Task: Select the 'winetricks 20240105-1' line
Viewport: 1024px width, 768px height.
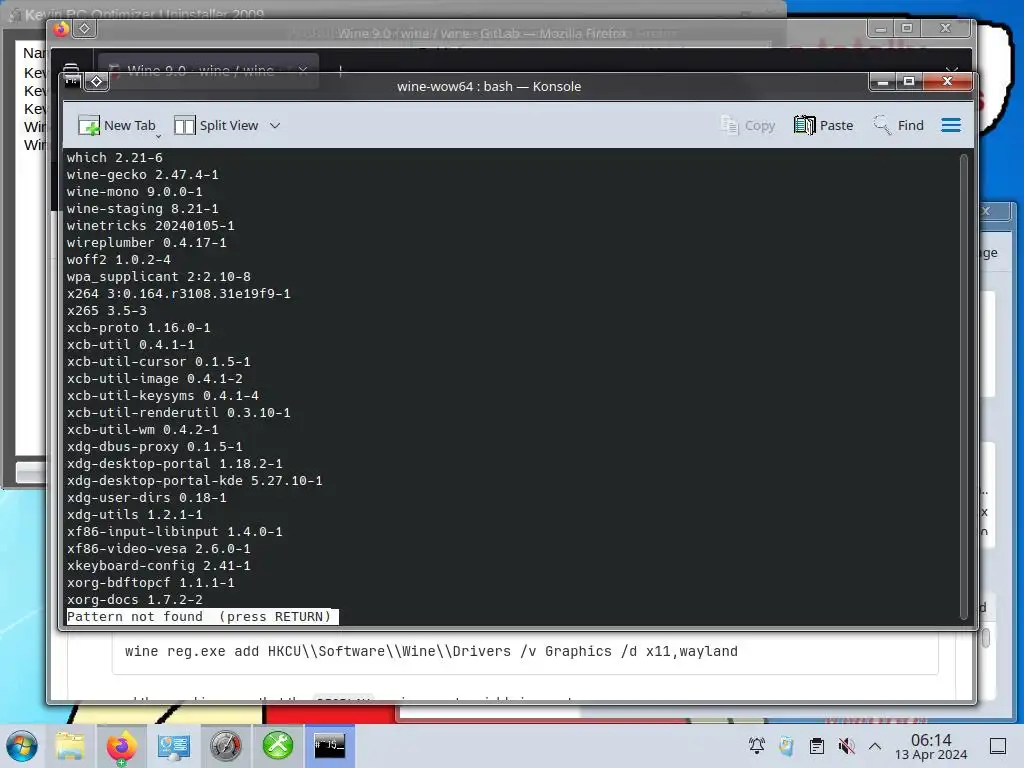Action: point(150,225)
